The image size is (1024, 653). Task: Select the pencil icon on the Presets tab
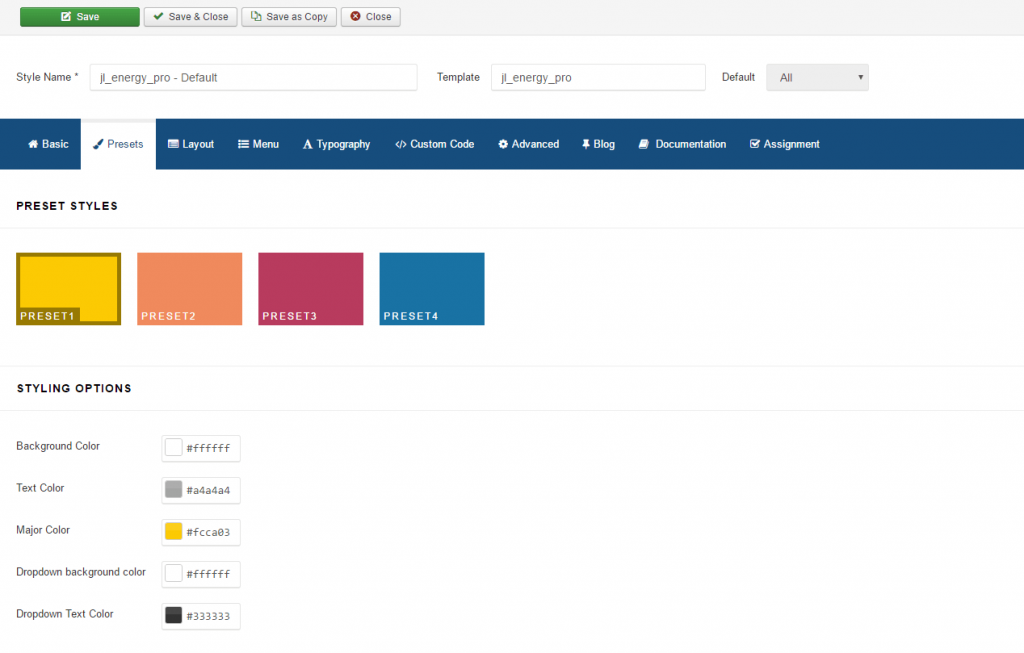[x=99, y=143]
